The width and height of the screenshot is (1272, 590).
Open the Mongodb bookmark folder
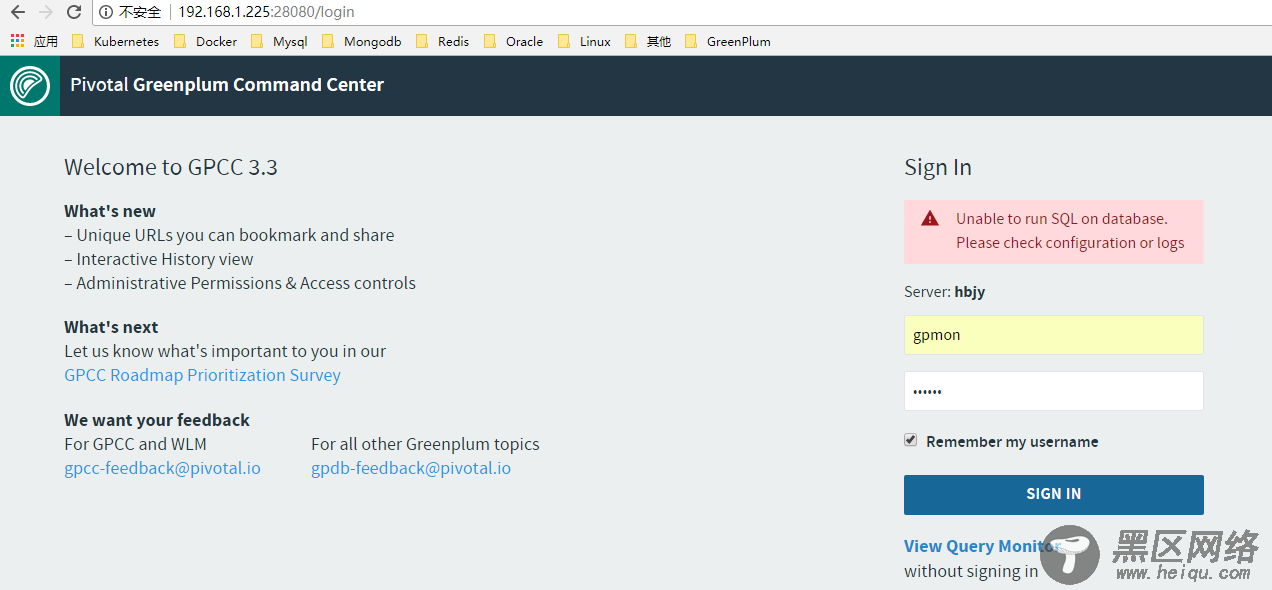click(x=361, y=41)
